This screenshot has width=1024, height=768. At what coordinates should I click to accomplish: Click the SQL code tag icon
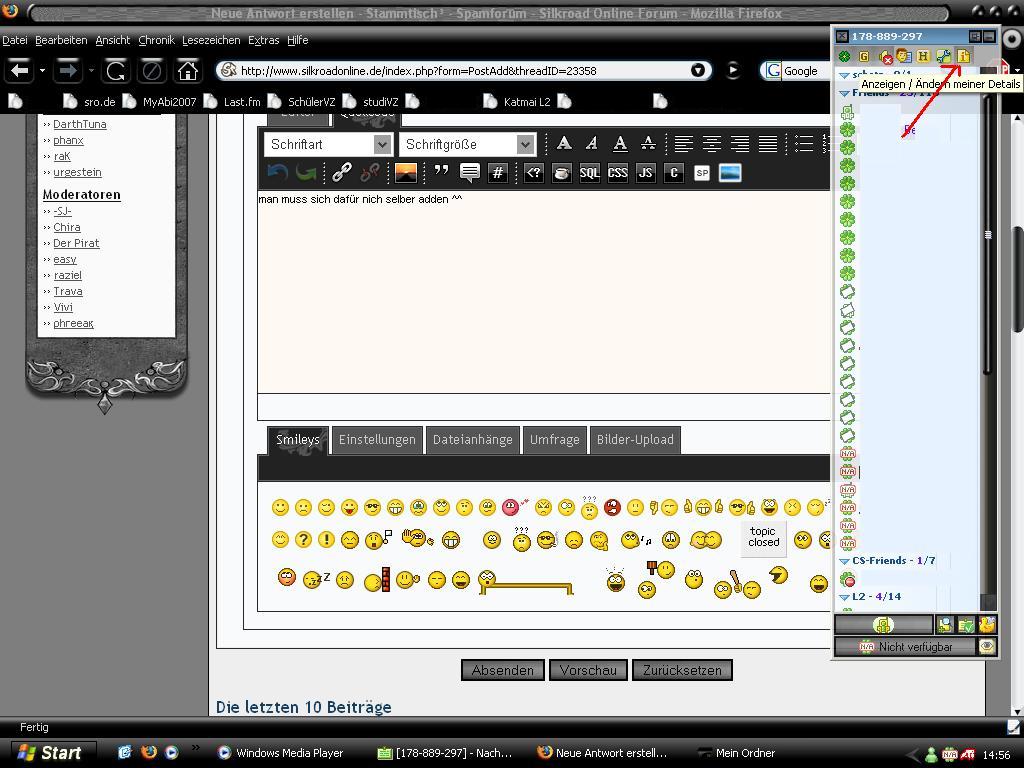589,173
